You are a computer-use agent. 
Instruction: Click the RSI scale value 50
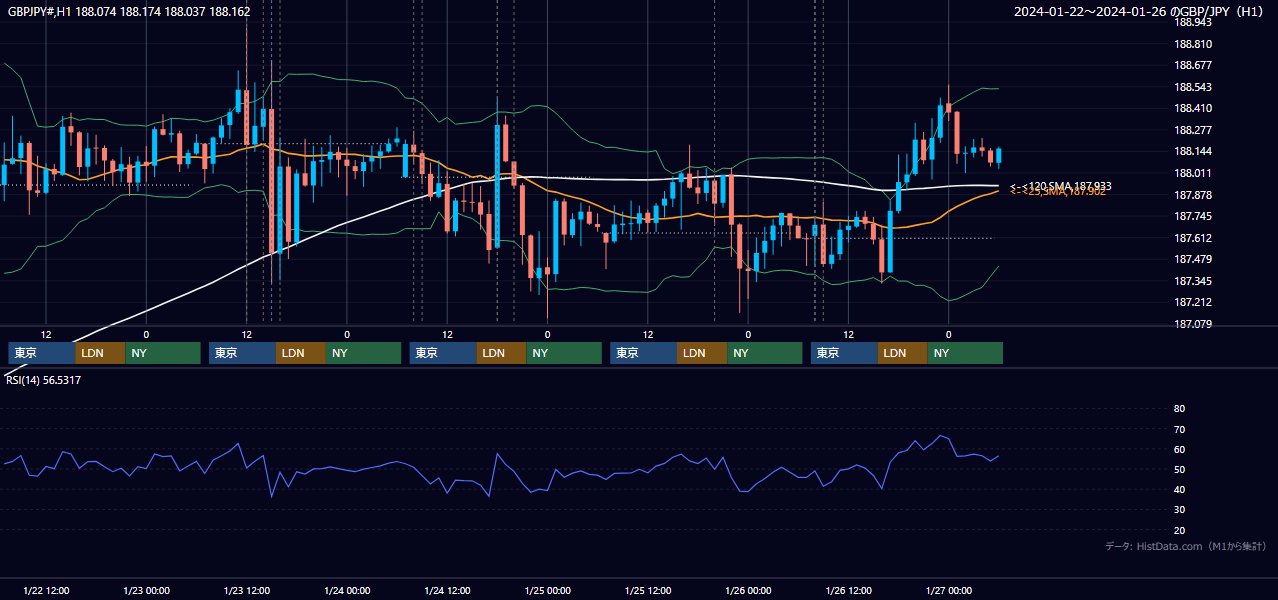pyautogui.click(x=1180, y=469)
